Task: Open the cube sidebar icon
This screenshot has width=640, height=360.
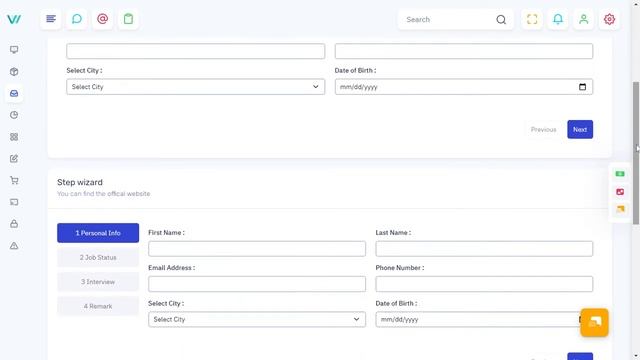Action: click(x=14, y=72)
